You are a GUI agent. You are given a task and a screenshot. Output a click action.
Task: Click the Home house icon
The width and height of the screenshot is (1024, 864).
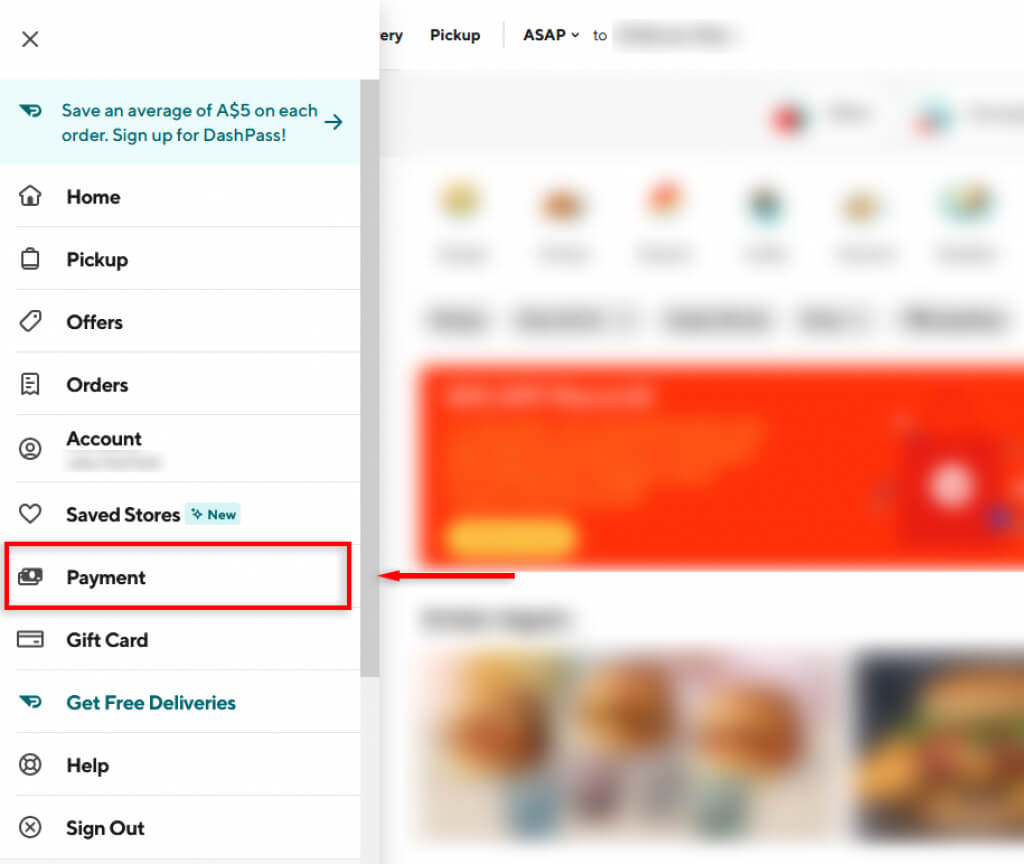[30, 196]
